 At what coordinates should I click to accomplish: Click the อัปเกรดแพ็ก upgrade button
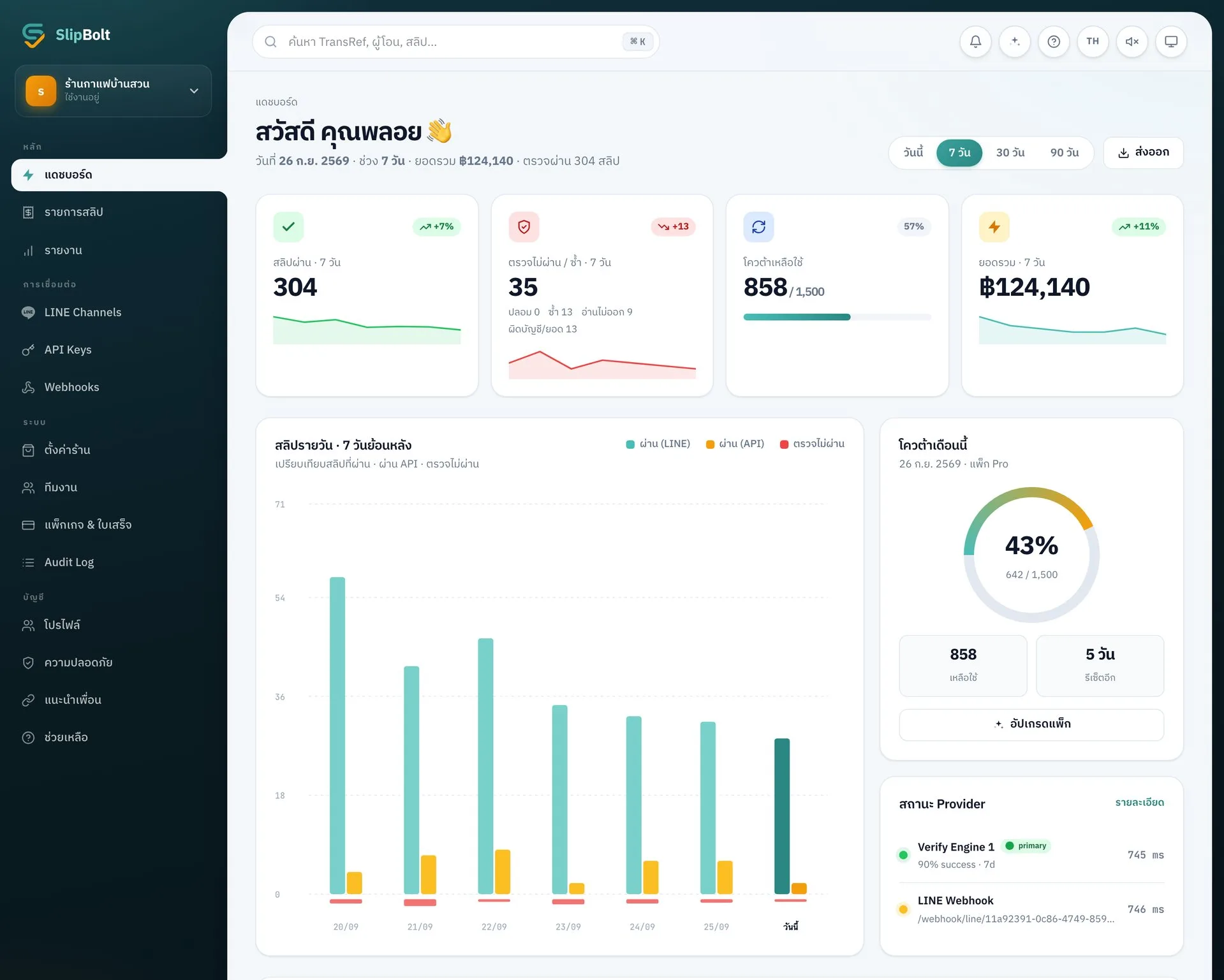1031,724
